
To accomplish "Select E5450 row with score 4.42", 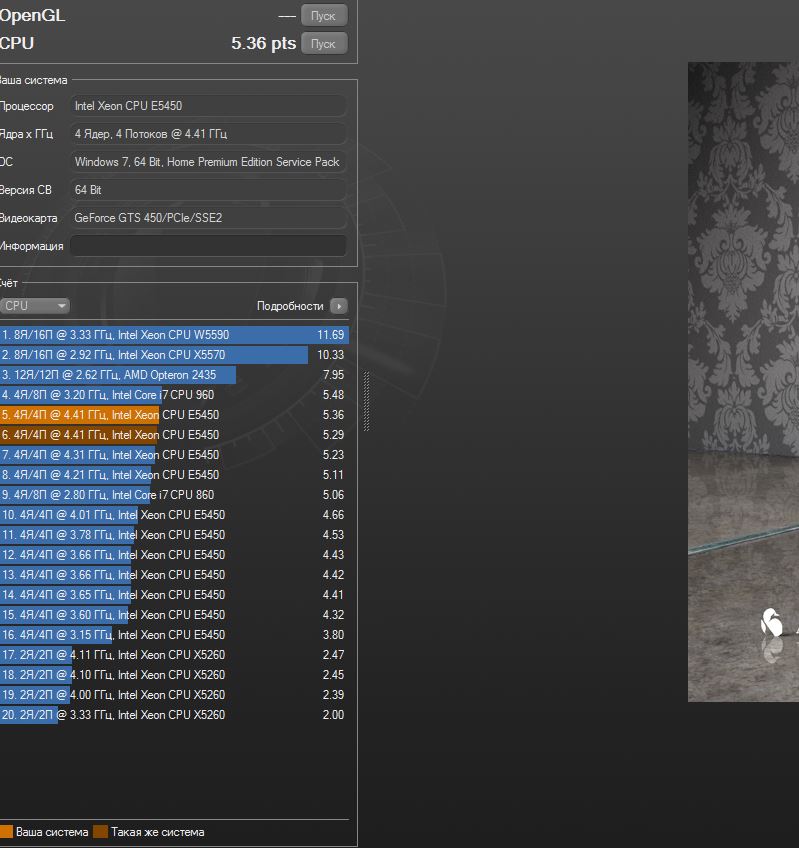I will tap(174, 575).
